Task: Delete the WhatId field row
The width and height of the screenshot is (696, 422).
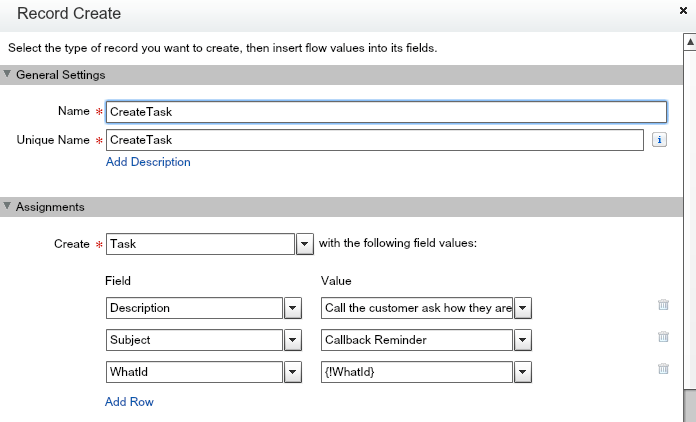Action: [x=662, y=369]
